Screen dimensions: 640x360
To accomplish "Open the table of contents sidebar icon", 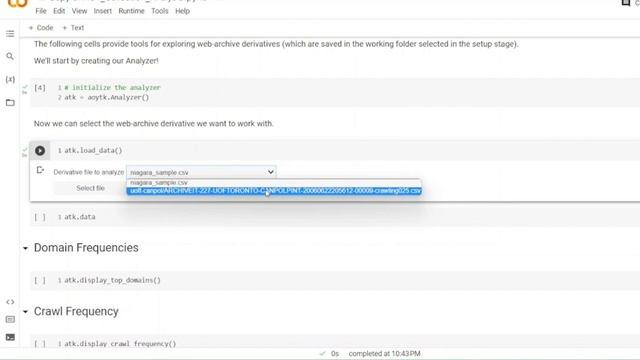I will (x=10, y=34).
